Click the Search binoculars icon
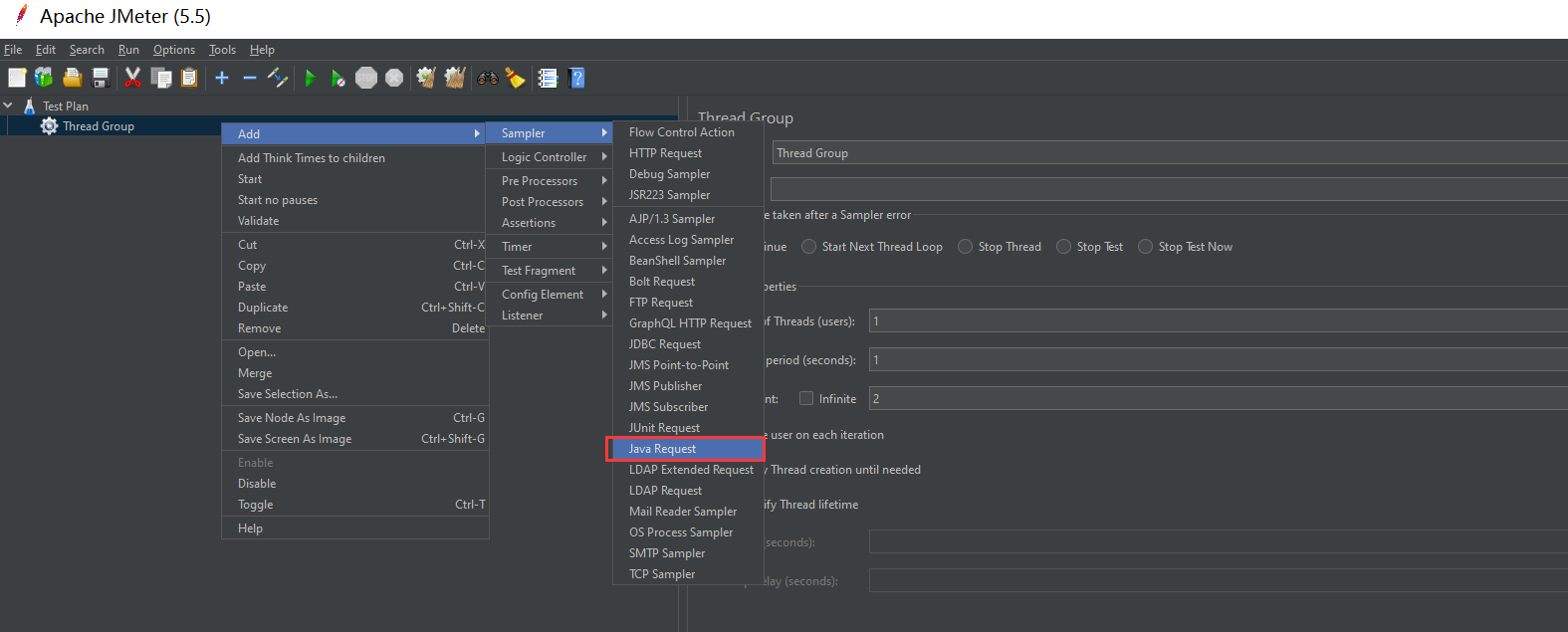 [x=487, y=78]
